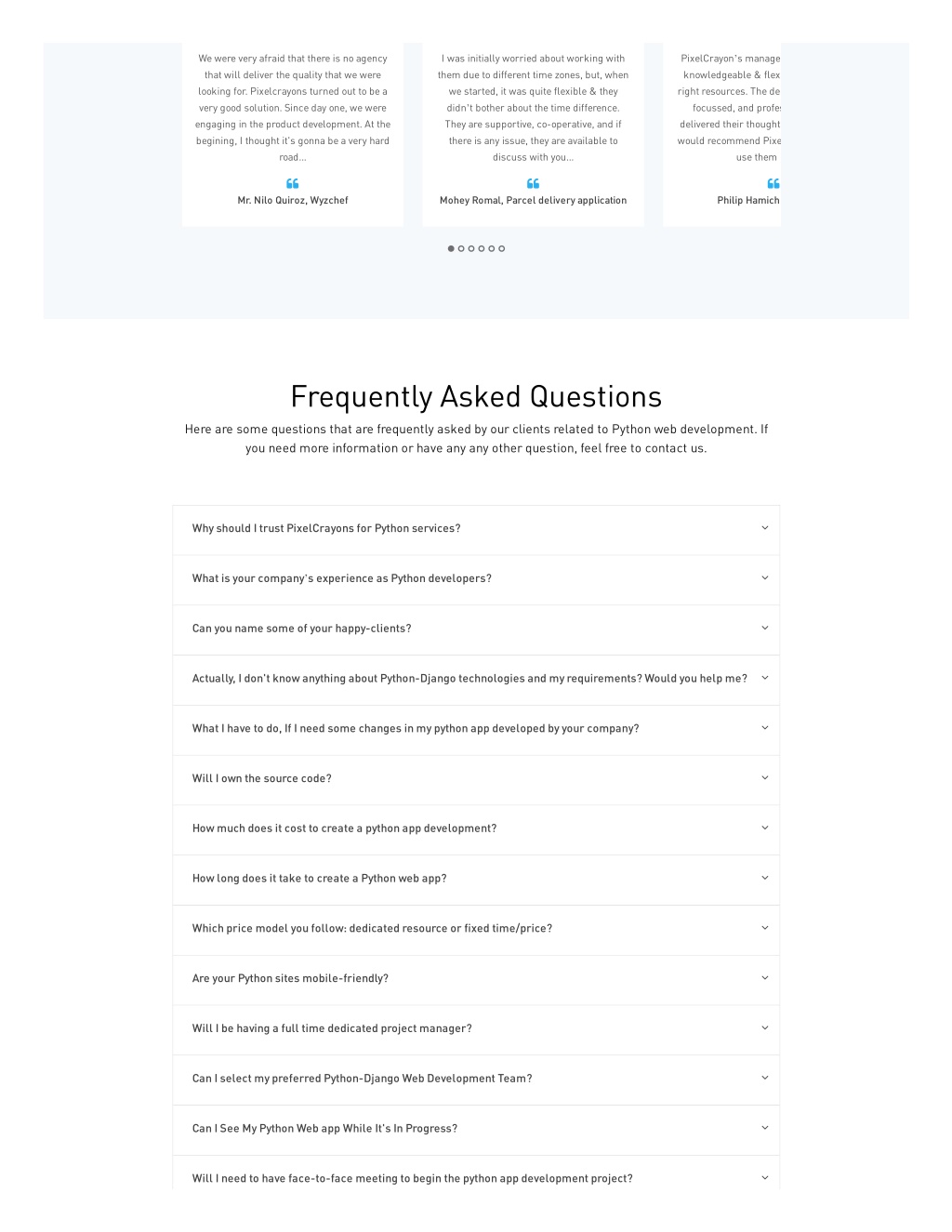Click chevron beside 'Can I See My Python Web app'
The width and height of the screenshot is (952, 1232).
click(x=765, y=1128)
